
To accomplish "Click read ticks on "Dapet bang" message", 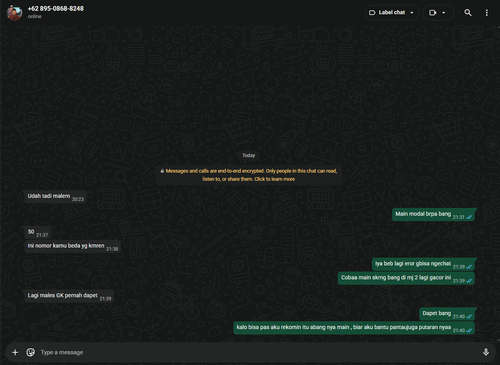I will (469, 316).
